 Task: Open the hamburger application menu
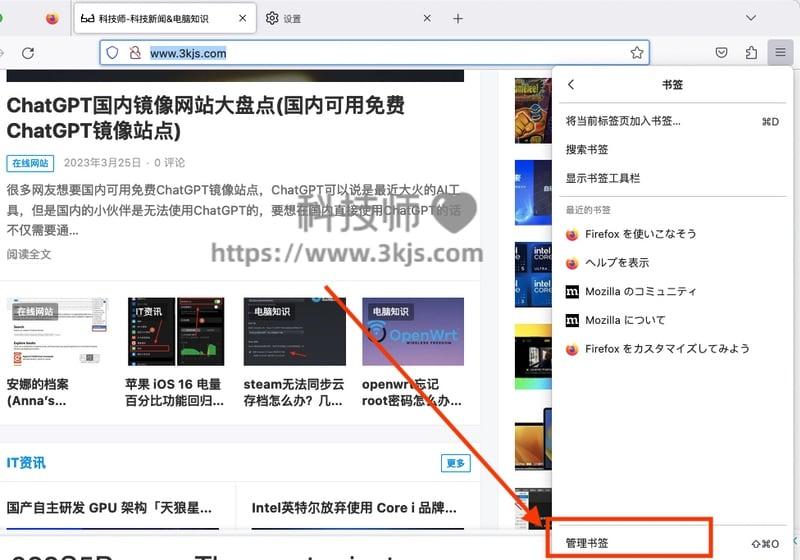[x=780, y=52]
